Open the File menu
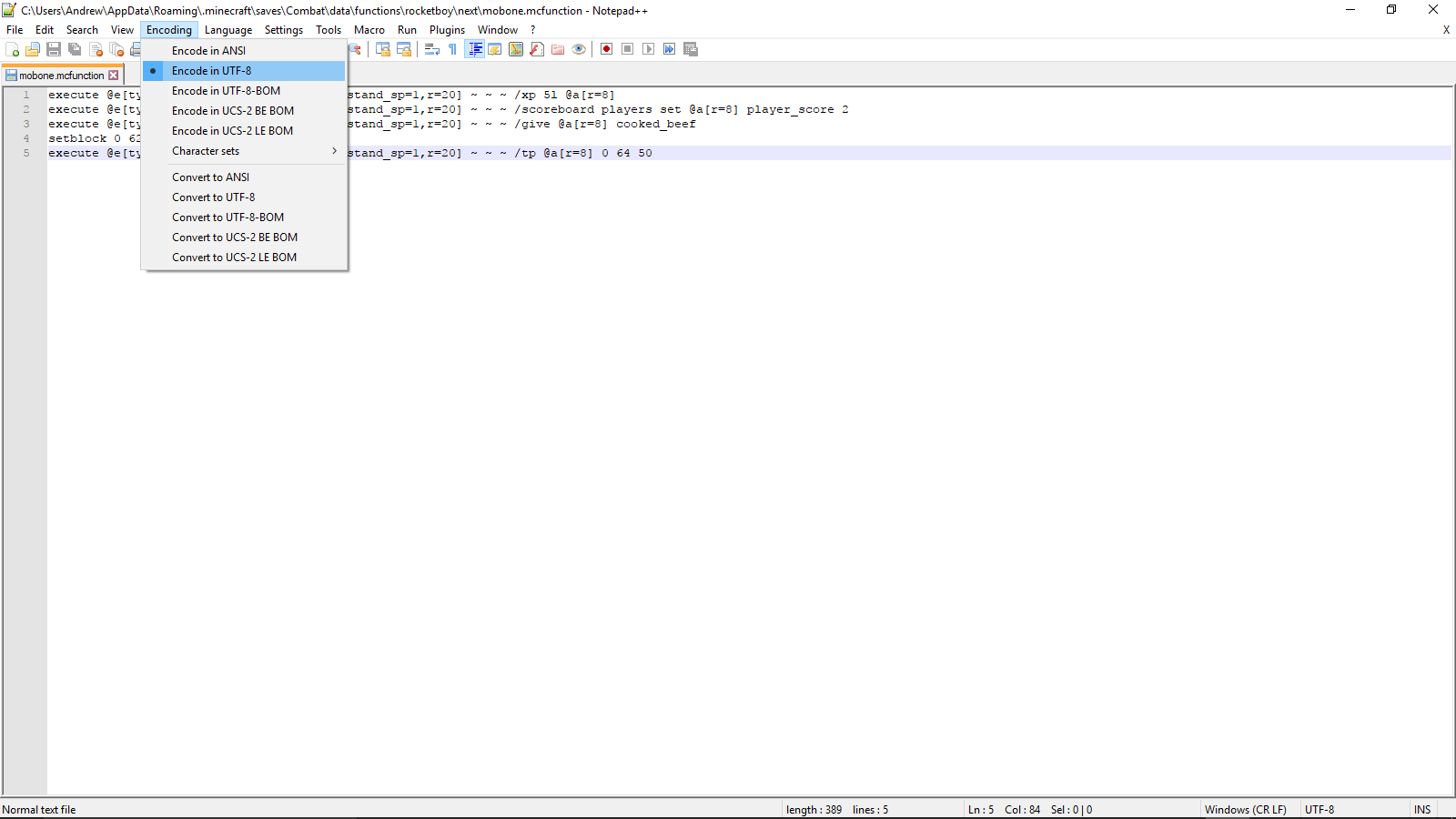1456x819 pixels. coord(15,30)
